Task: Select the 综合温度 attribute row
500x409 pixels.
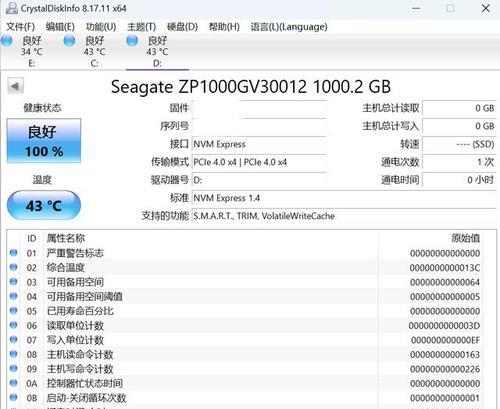Action: 245,267
